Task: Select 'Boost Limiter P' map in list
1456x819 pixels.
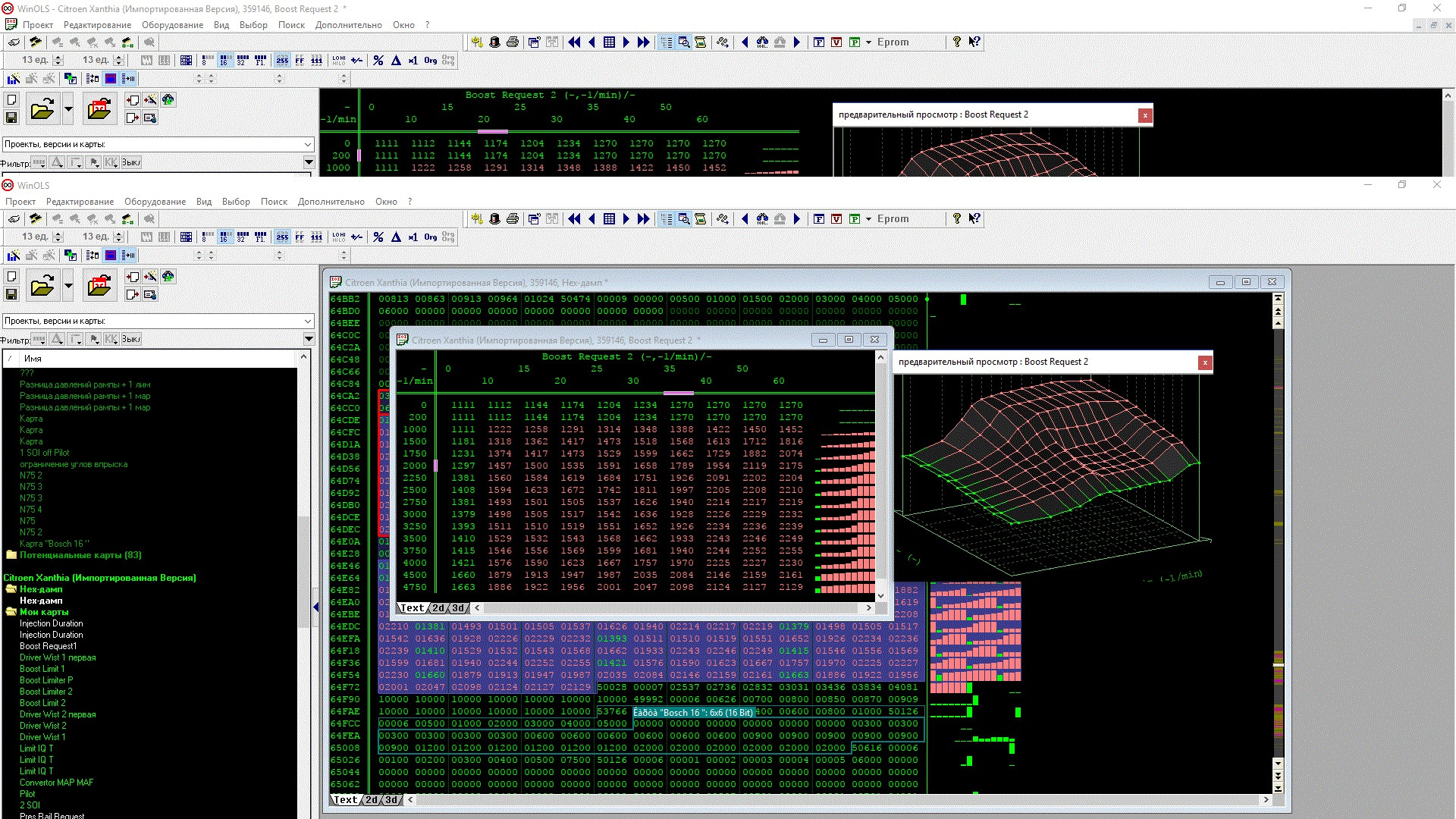Action: [x=46, y=680]
